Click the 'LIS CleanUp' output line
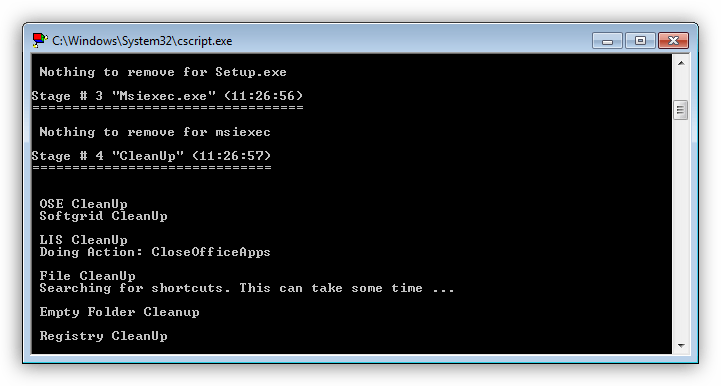 pos(83,240)
